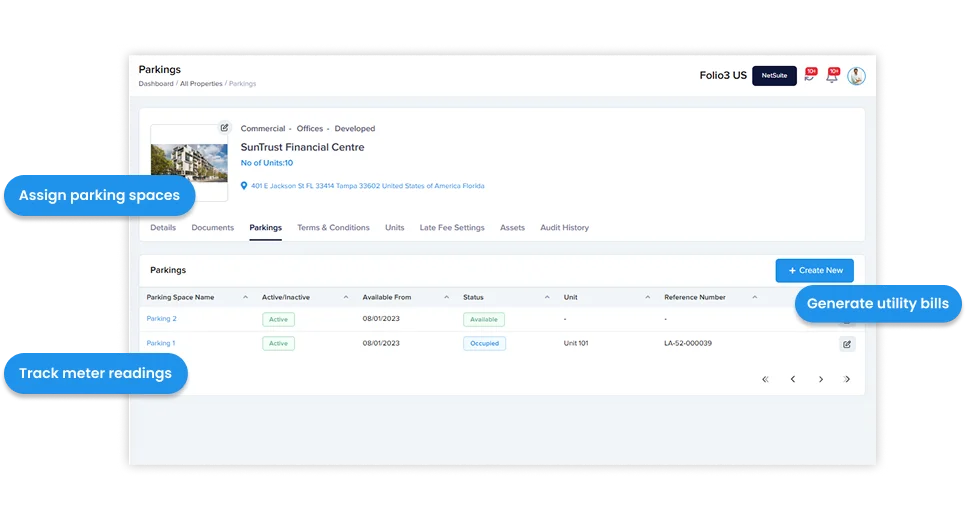Click the Developed status label
The width and height of the screenshot is (966, 520).
click(355, 129)
